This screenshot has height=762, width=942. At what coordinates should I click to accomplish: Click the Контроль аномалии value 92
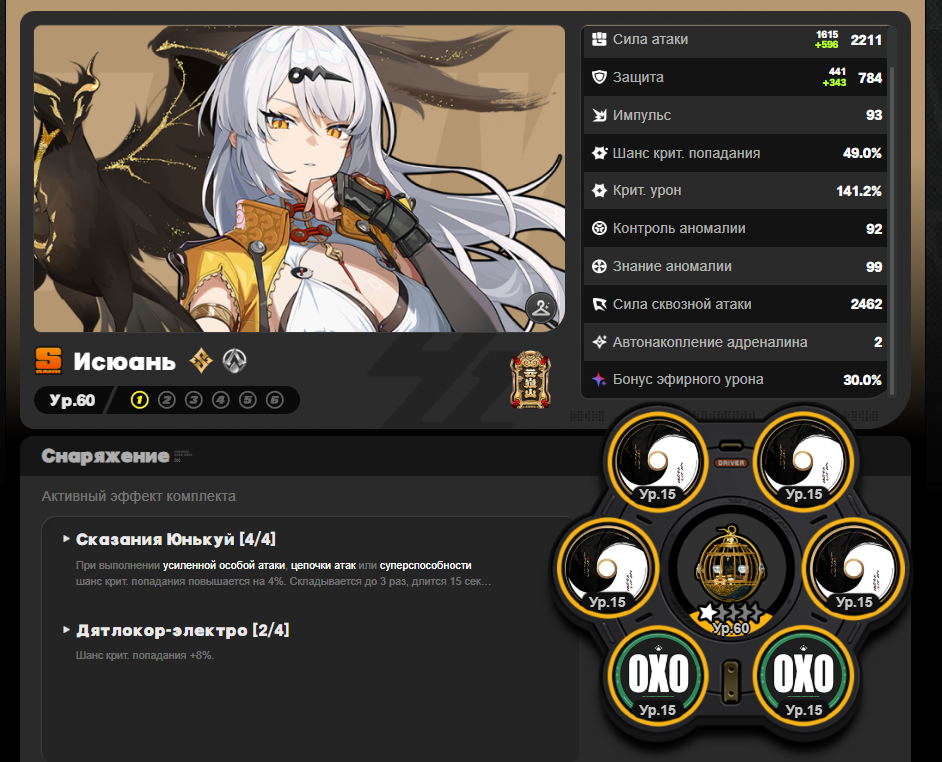[x=874, y=229]
